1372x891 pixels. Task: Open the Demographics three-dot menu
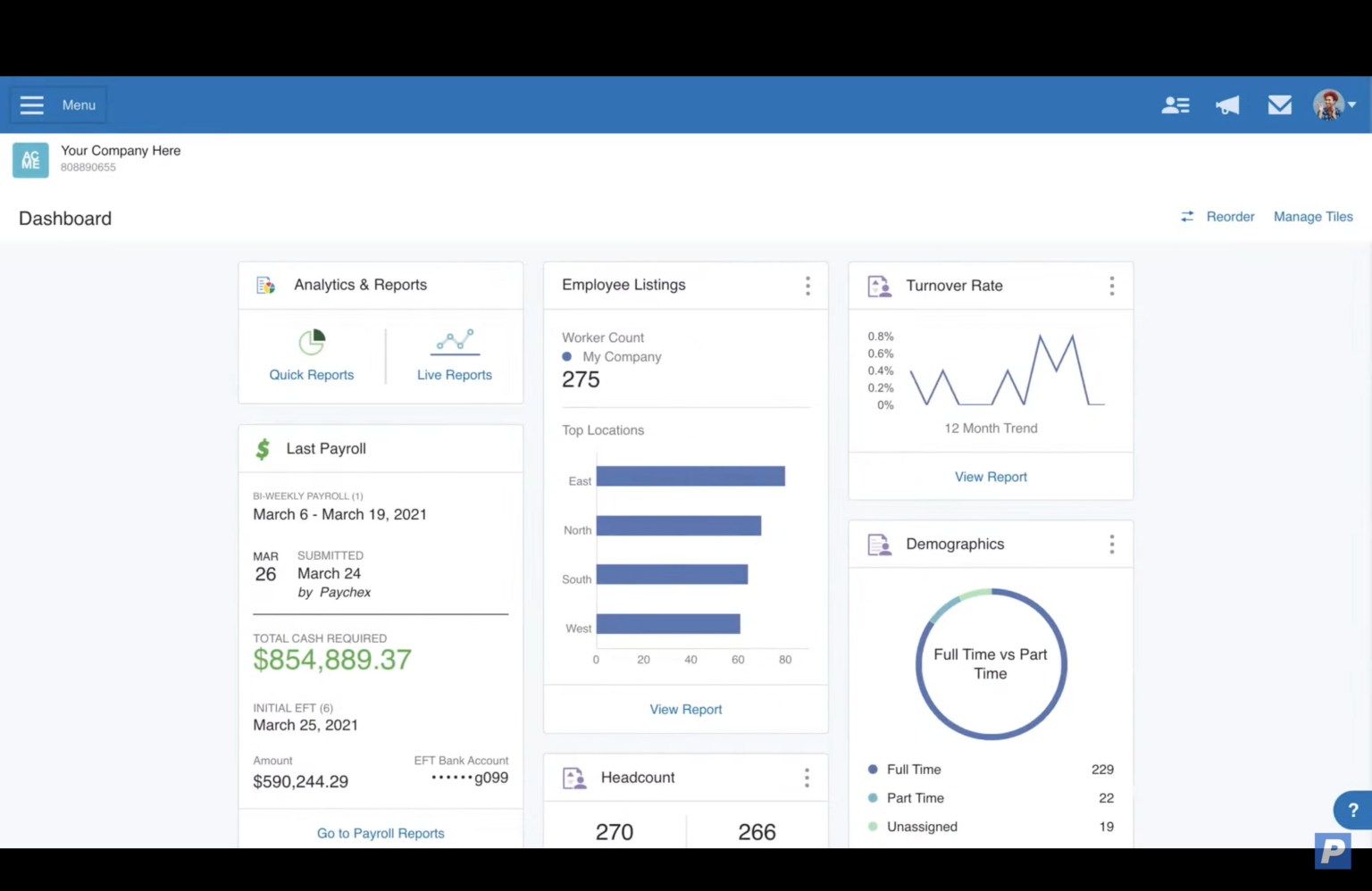click(1112, 544)
